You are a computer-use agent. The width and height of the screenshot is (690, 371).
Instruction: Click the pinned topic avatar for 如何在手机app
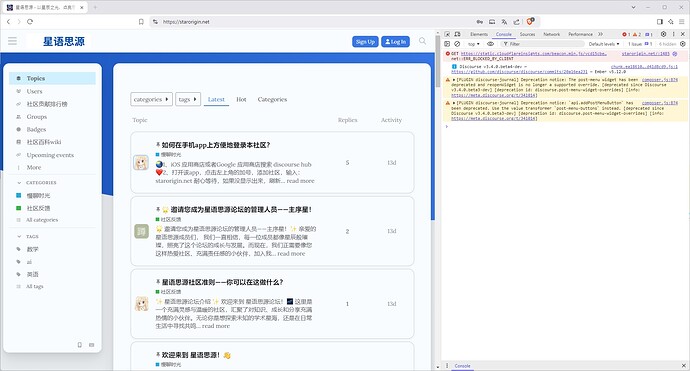(x=141, y=162)
